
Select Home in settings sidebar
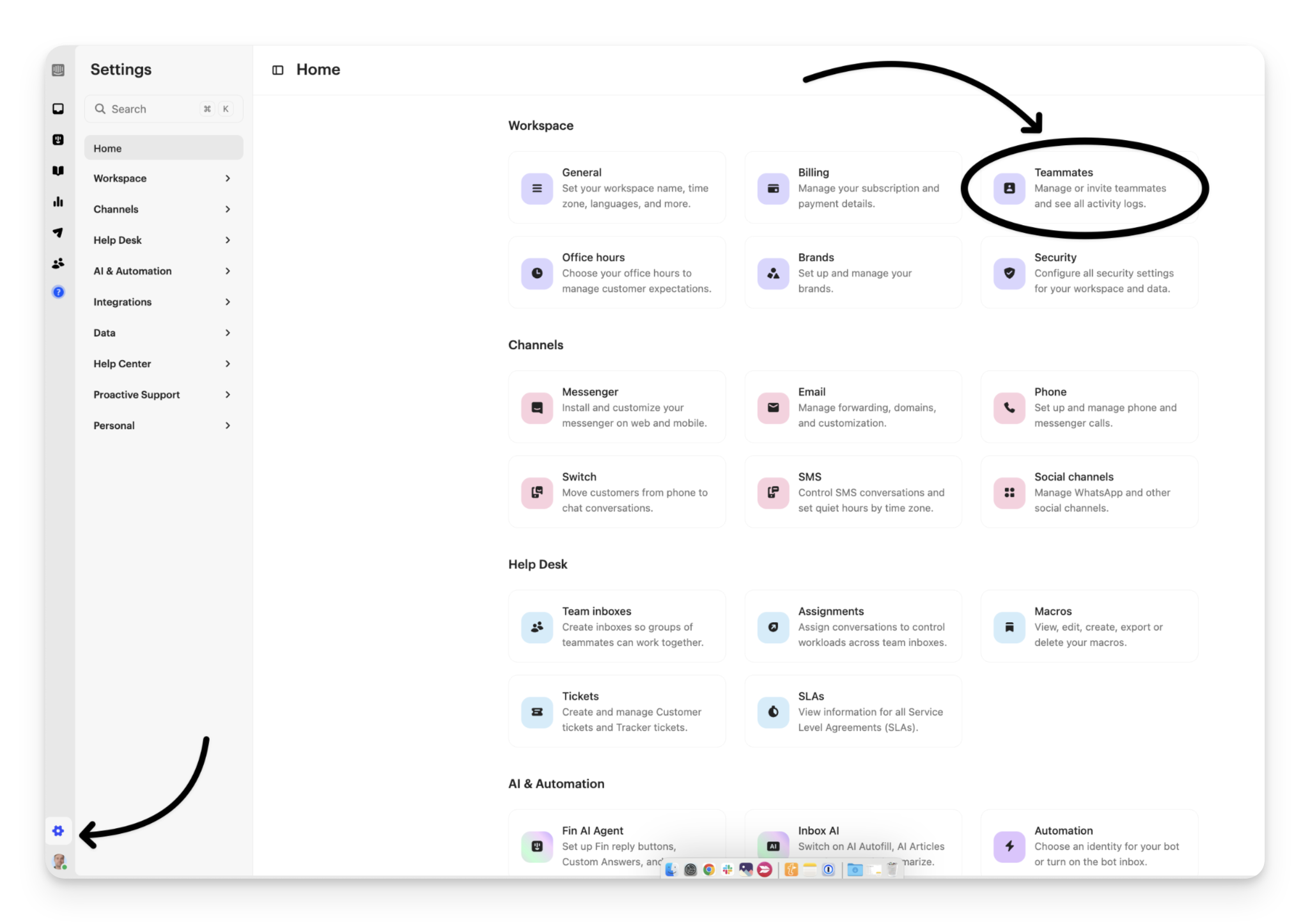click(x=163, y=148)
